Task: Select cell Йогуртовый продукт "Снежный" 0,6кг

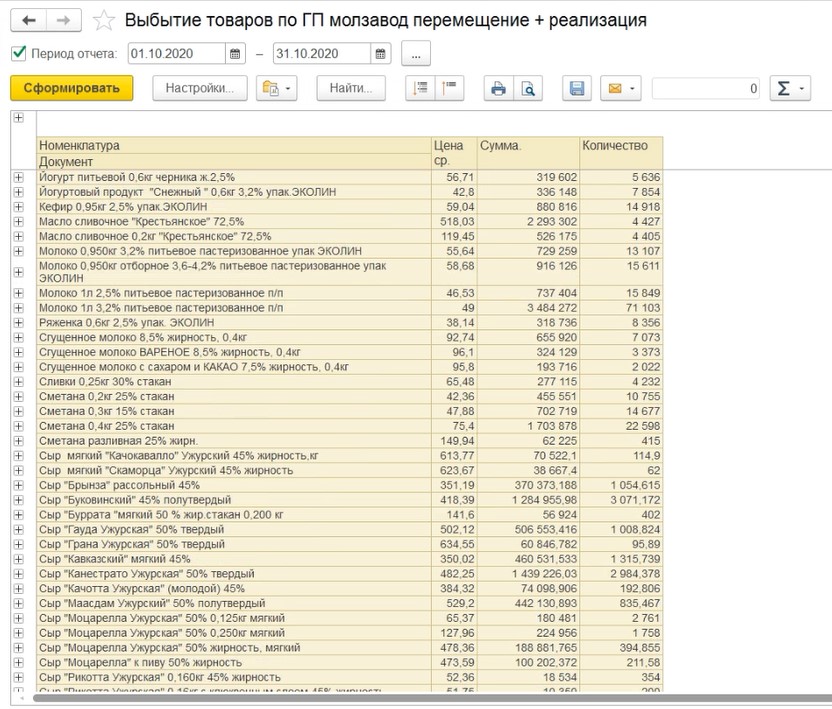Action: click(234, 192)
